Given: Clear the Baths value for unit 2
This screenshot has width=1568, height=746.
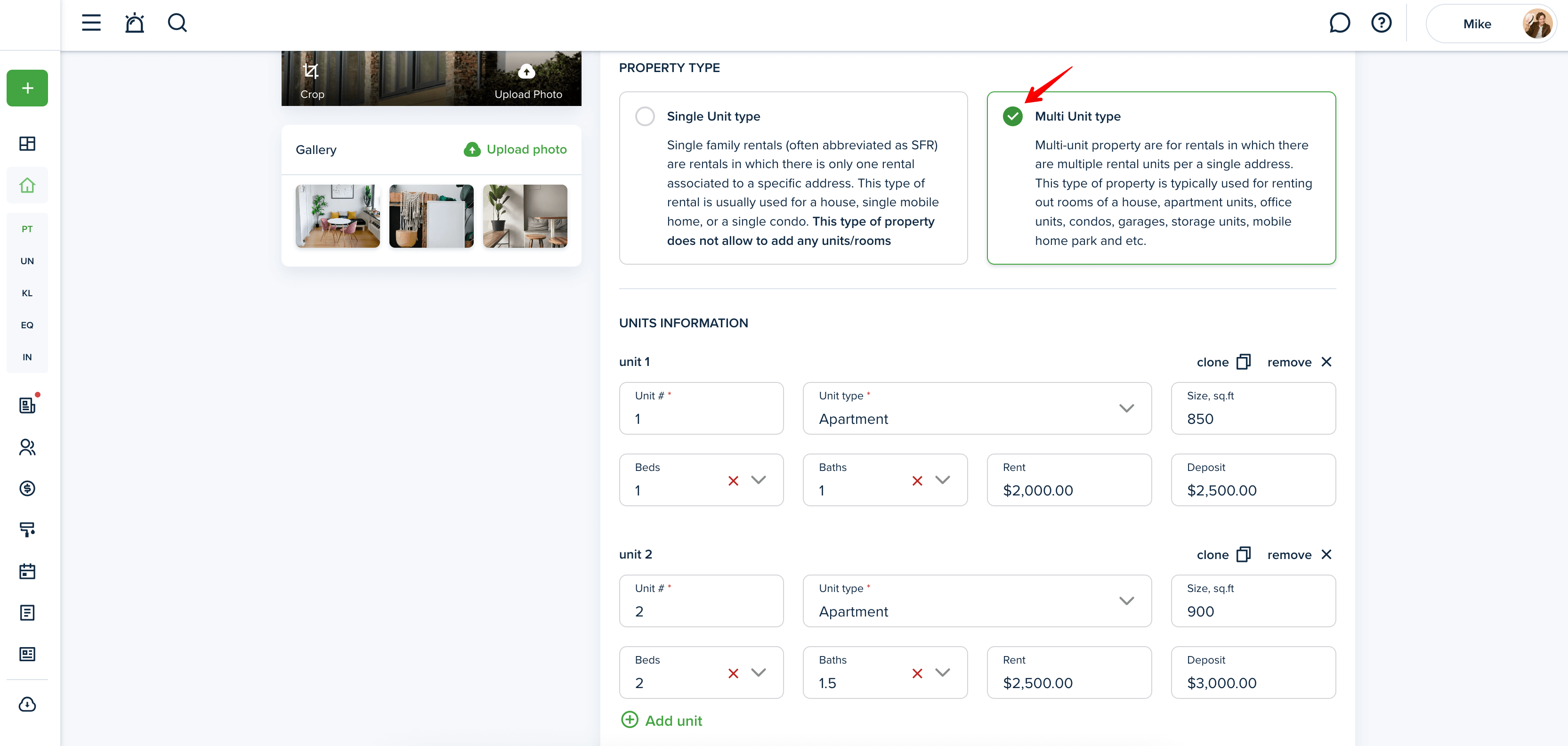Looking at the screenshot, I should [917, 673].
